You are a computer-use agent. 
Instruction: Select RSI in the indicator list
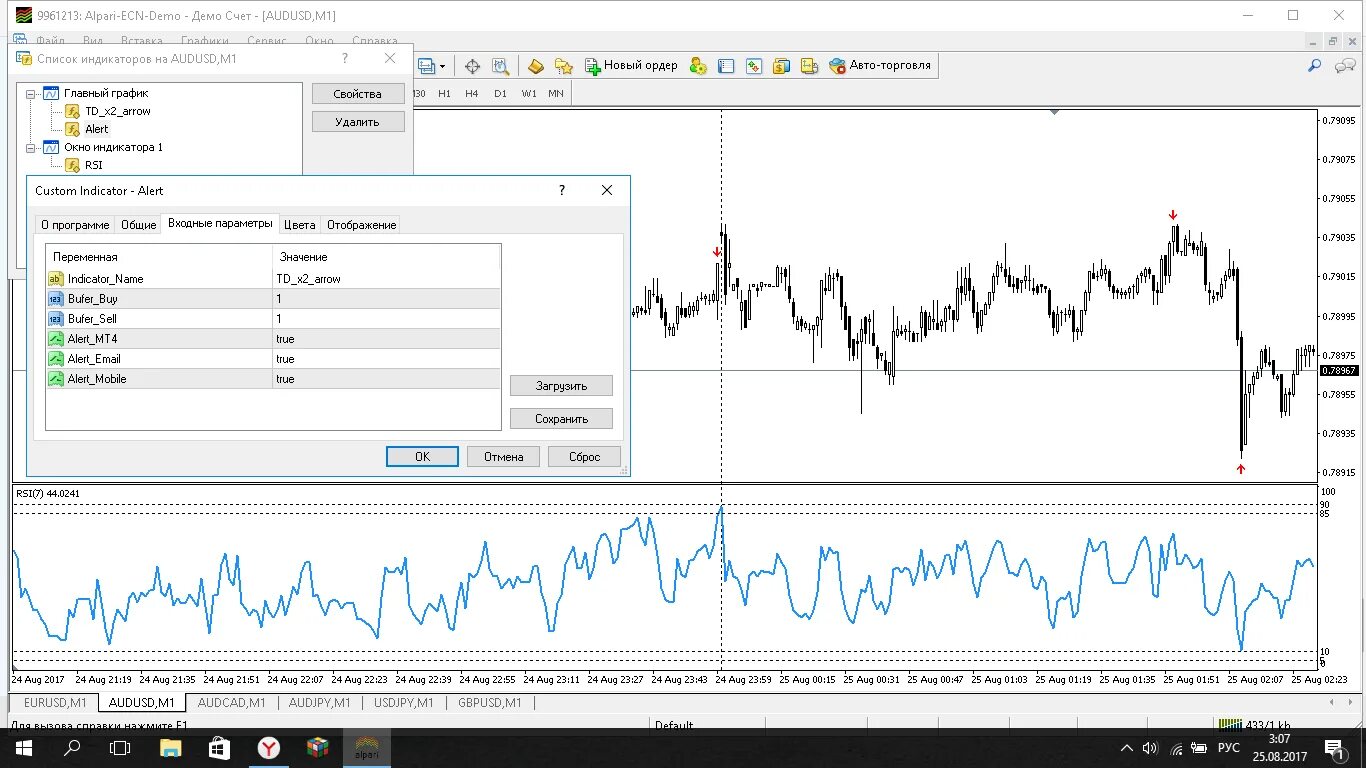coord(93,165)
